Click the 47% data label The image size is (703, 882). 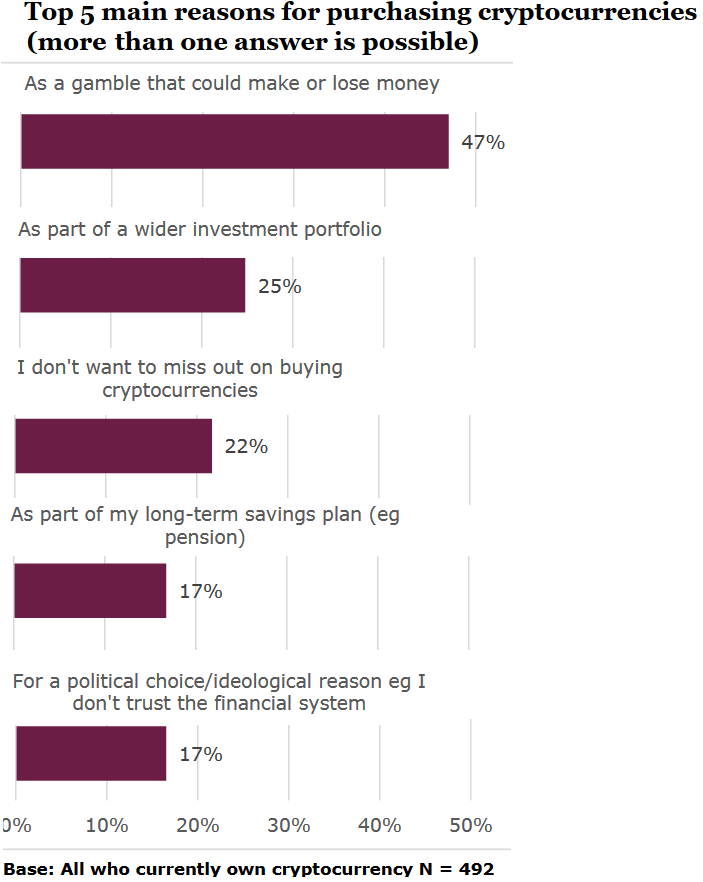pos(483,142)
